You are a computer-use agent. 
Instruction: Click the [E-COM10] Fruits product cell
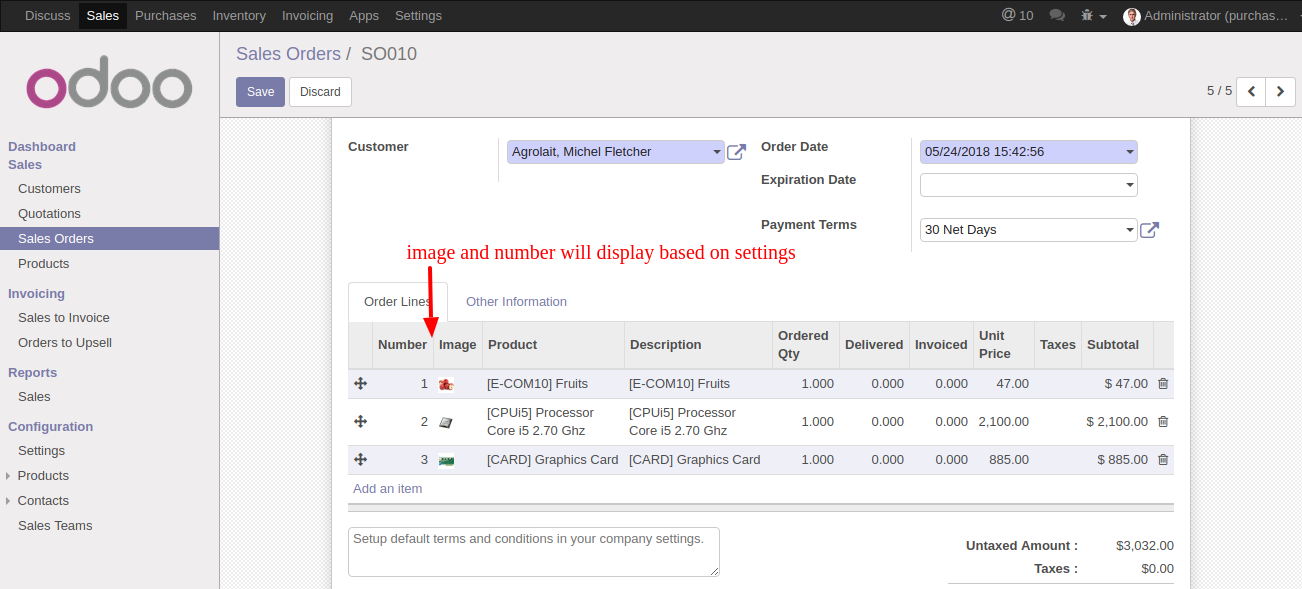[553, 384]
